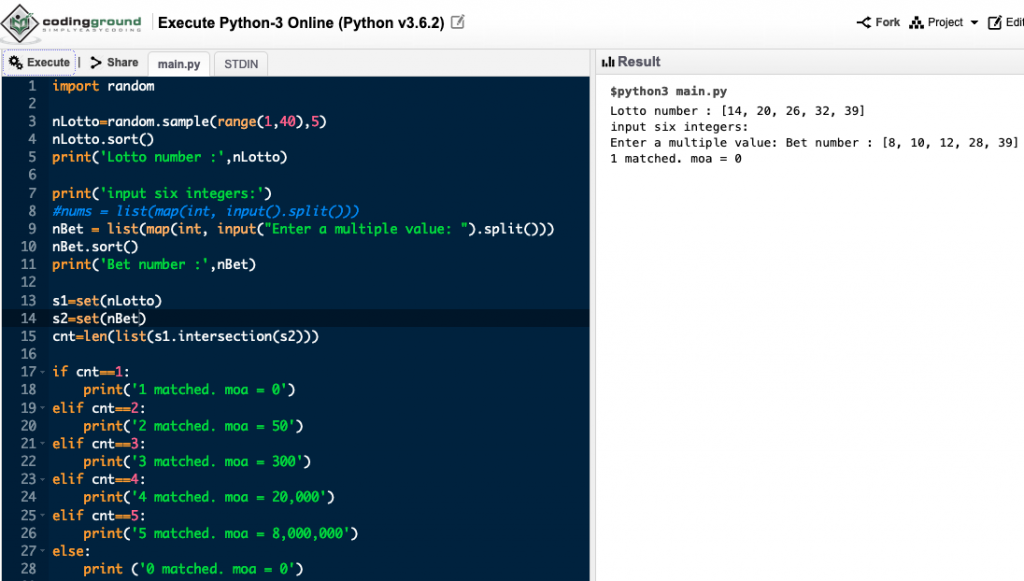Click the 'Execute Python-3 Online' page title

click(301, 23)
